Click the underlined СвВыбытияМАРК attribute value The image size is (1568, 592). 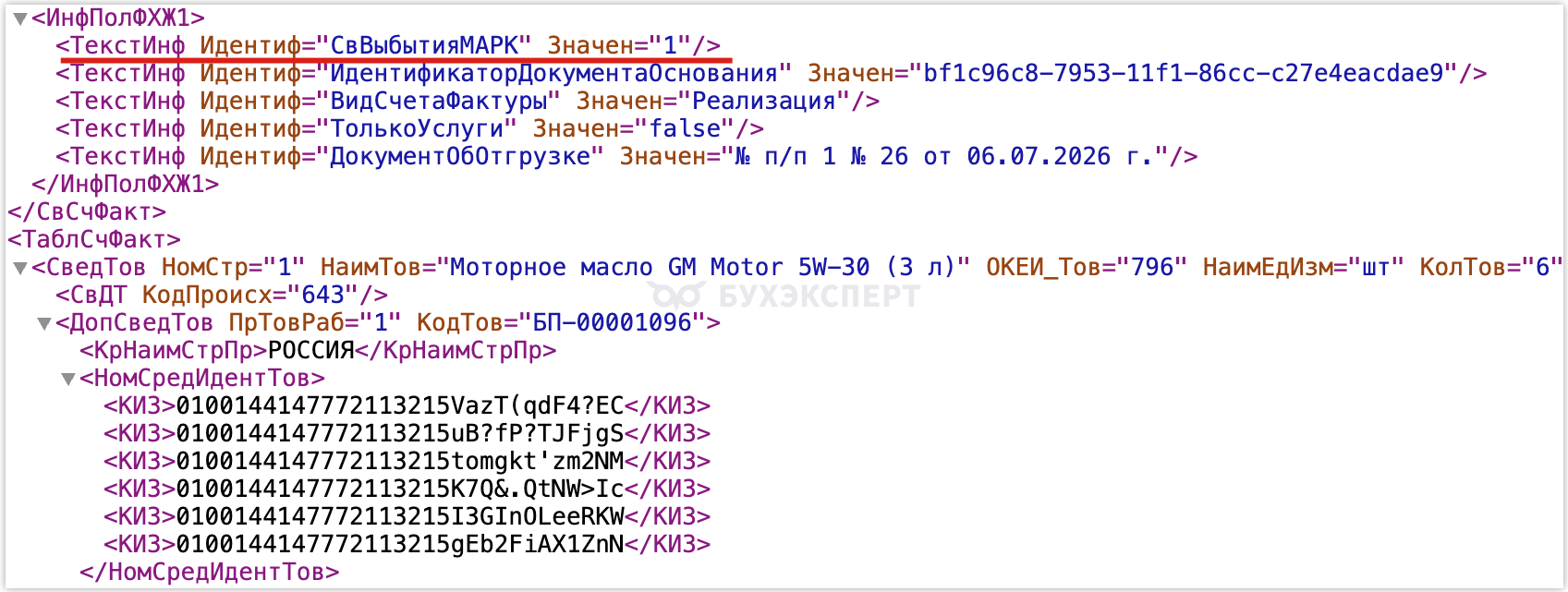(425, 45)
